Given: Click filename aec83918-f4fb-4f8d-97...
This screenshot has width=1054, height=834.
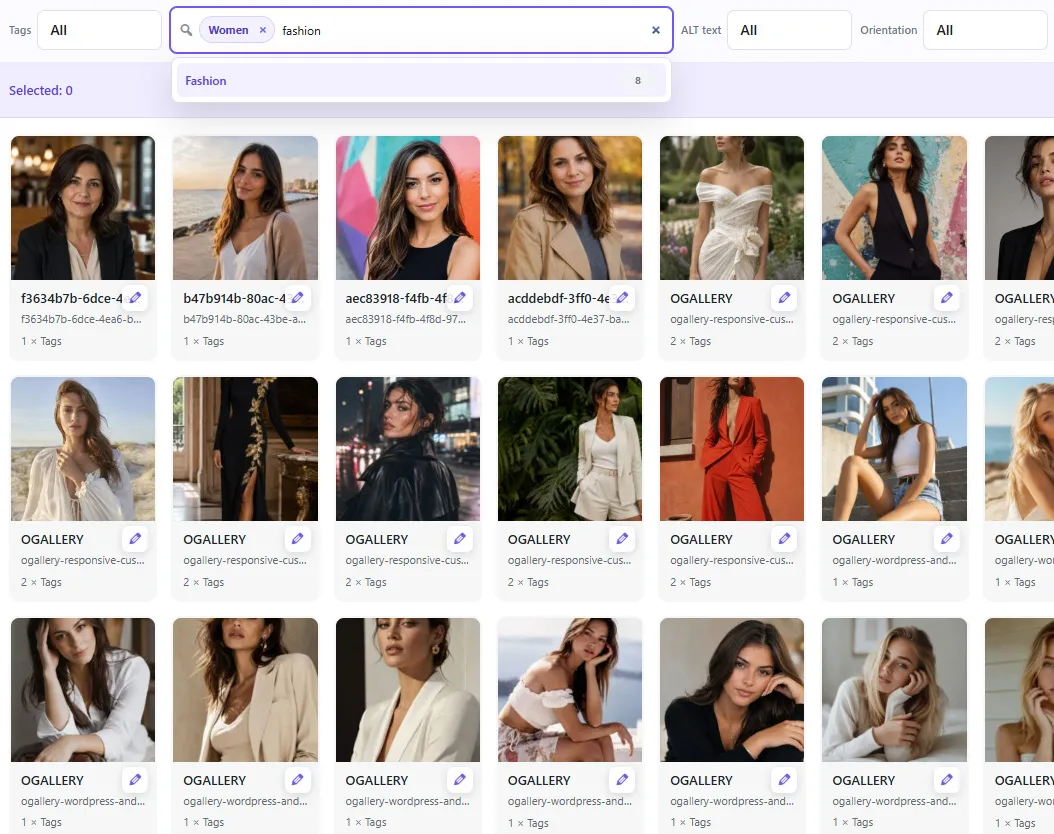Looking at the screenshot, I should tap(406, 319).
